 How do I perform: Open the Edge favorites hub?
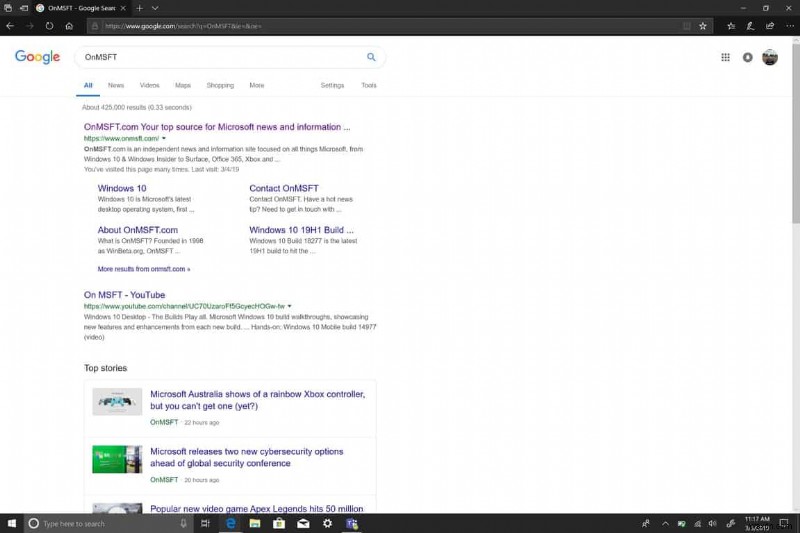click(x=731, y=26)
